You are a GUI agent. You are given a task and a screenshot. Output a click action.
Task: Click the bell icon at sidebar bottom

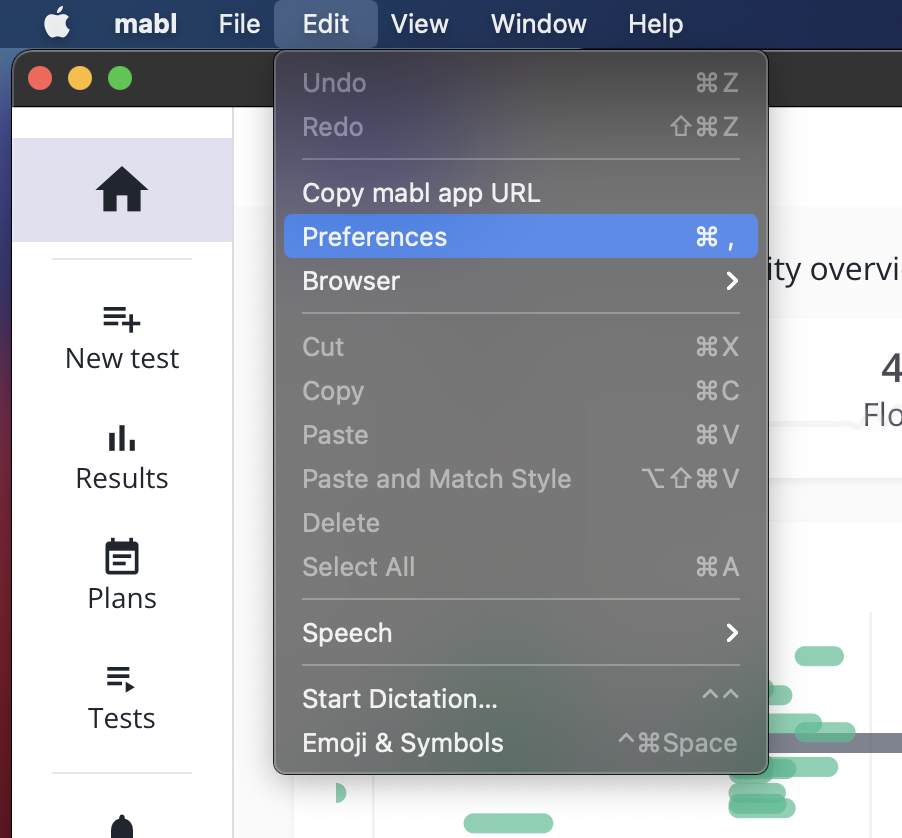tap(122, 826)
